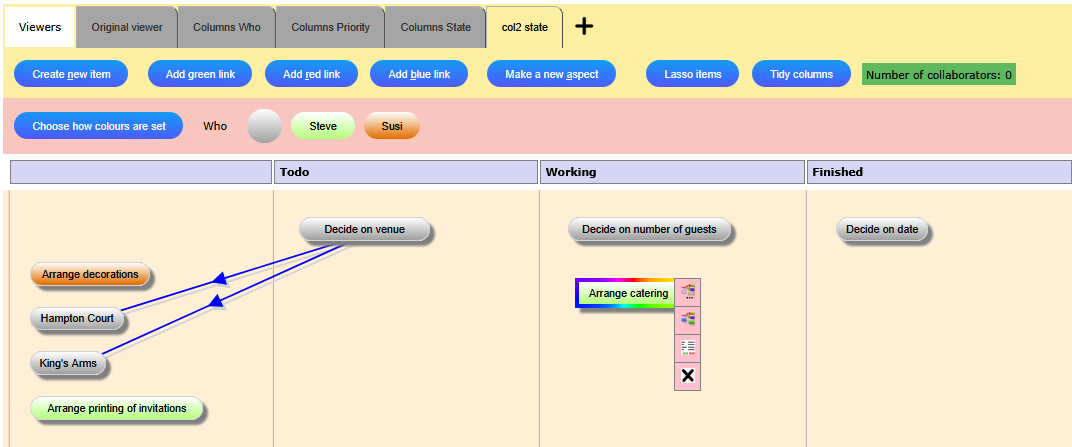Switch to the Original viewer tab
The height and width of the screenshot is (447, 1072).
127,27
